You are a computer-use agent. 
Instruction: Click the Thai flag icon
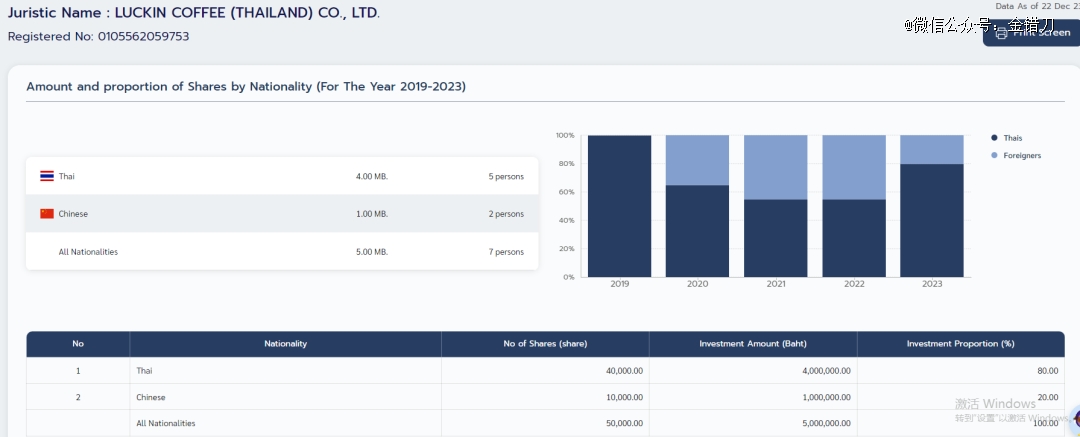pyautogui.click(x=47, y=176)
